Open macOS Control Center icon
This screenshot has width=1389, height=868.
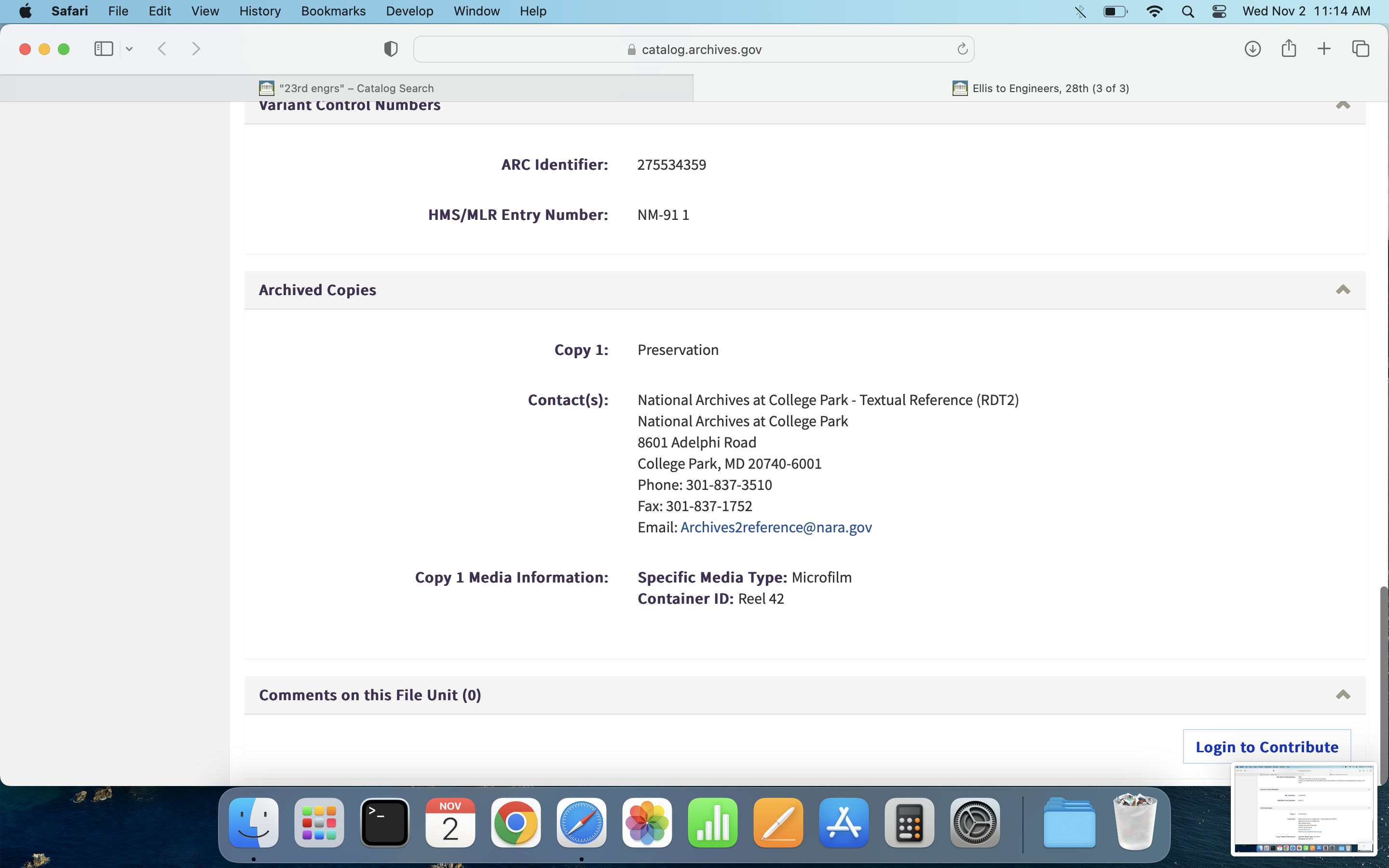(1219, 11)
